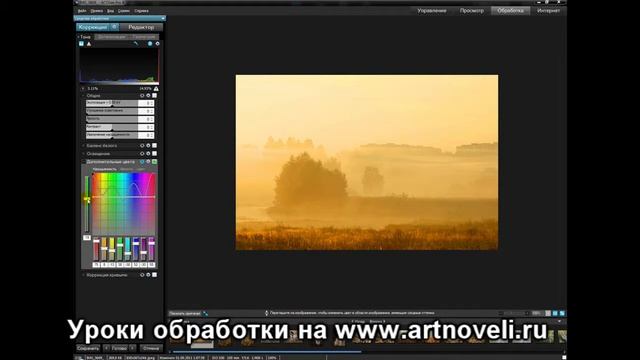The height and width of the screenshot is (360, 640).
Task: Click the save preset icon above the histogram
Action: (x=81, y=44)
